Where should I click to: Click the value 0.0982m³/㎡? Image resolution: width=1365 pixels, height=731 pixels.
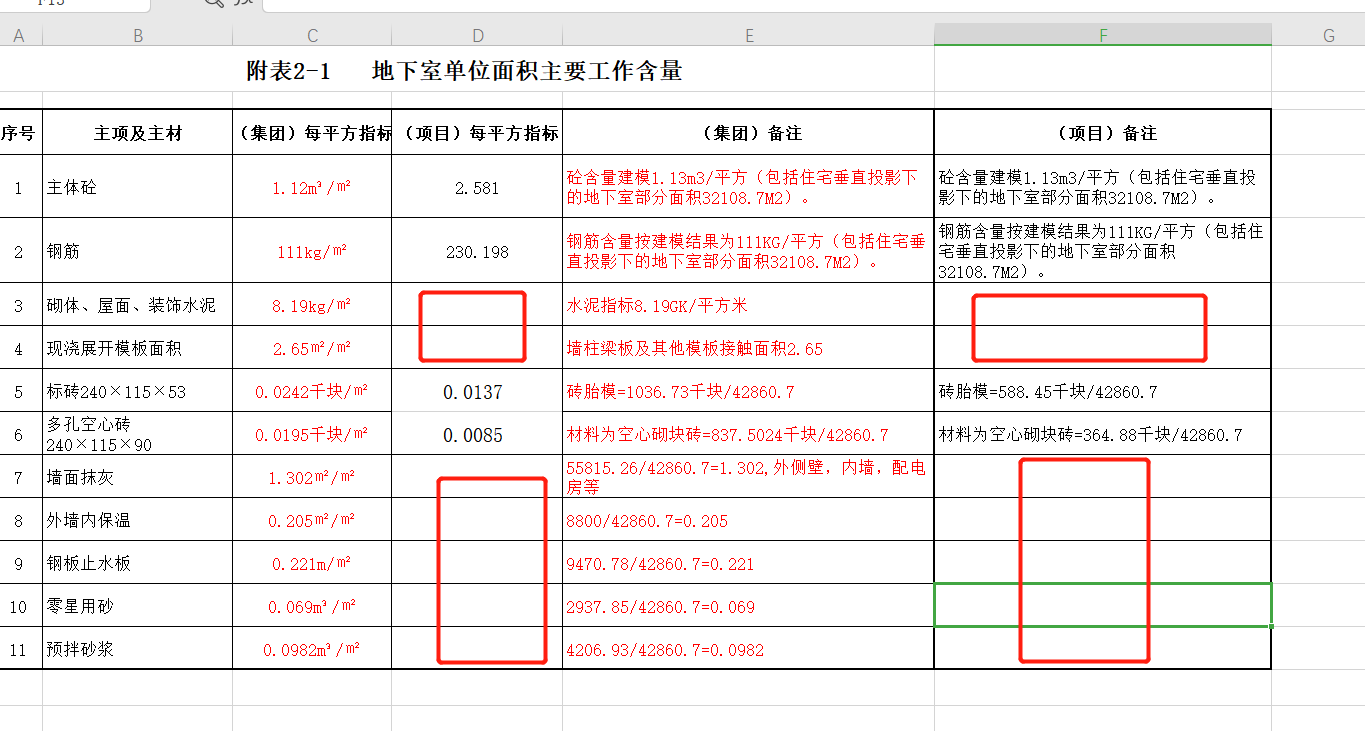tap(312, 649)
